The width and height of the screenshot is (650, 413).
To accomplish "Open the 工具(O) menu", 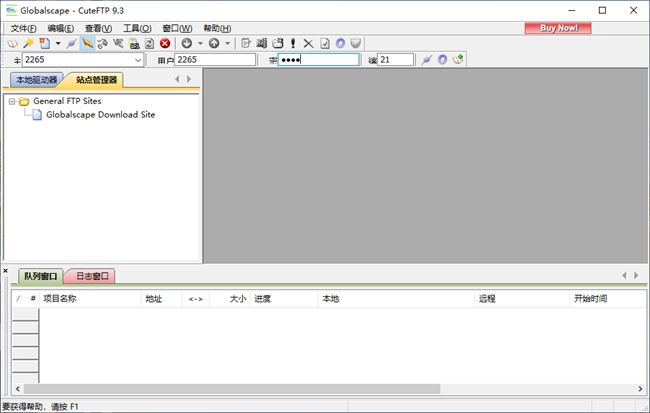I will [x=137, y=28].
